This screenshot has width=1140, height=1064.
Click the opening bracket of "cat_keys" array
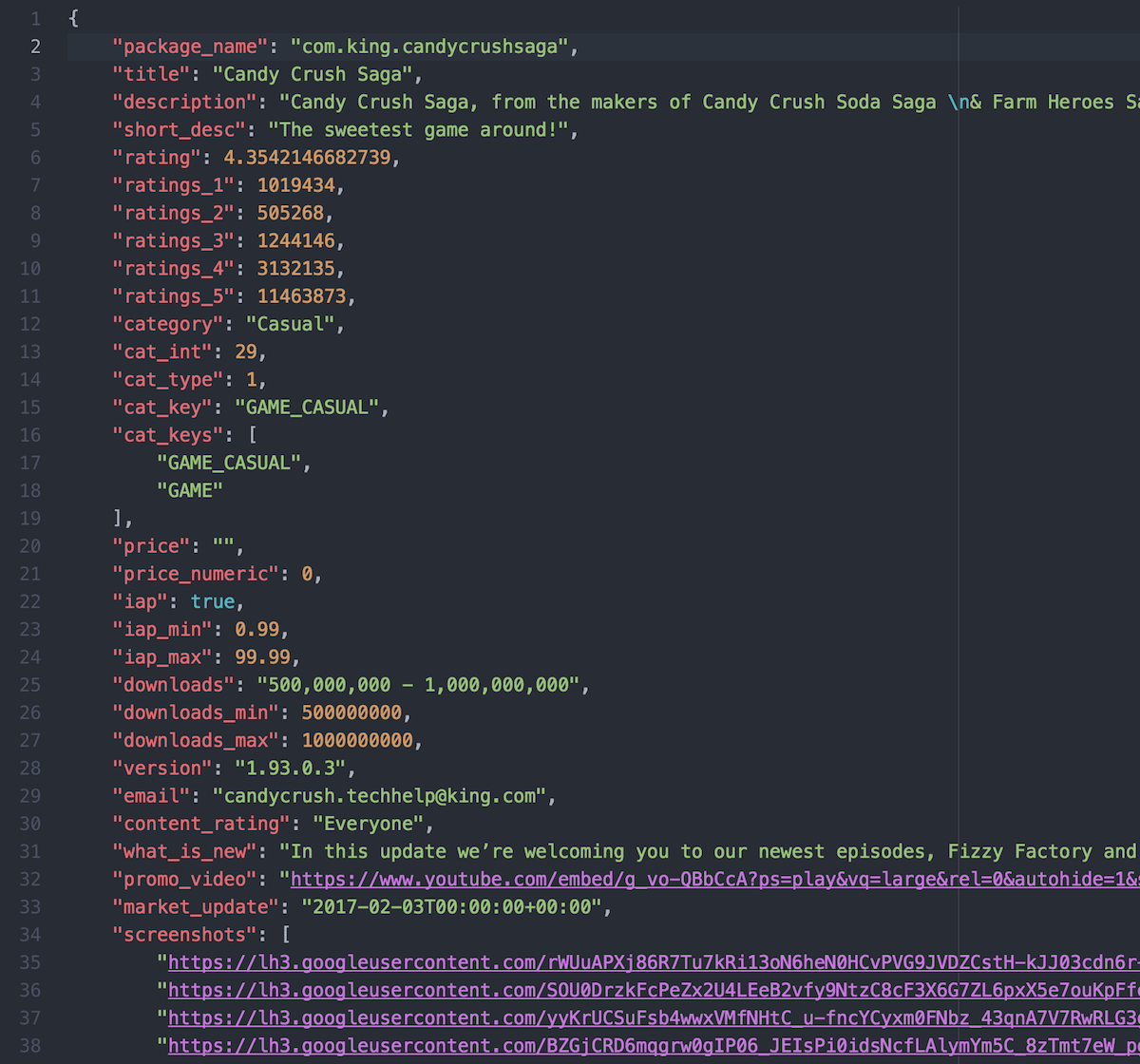pos(252,435)
